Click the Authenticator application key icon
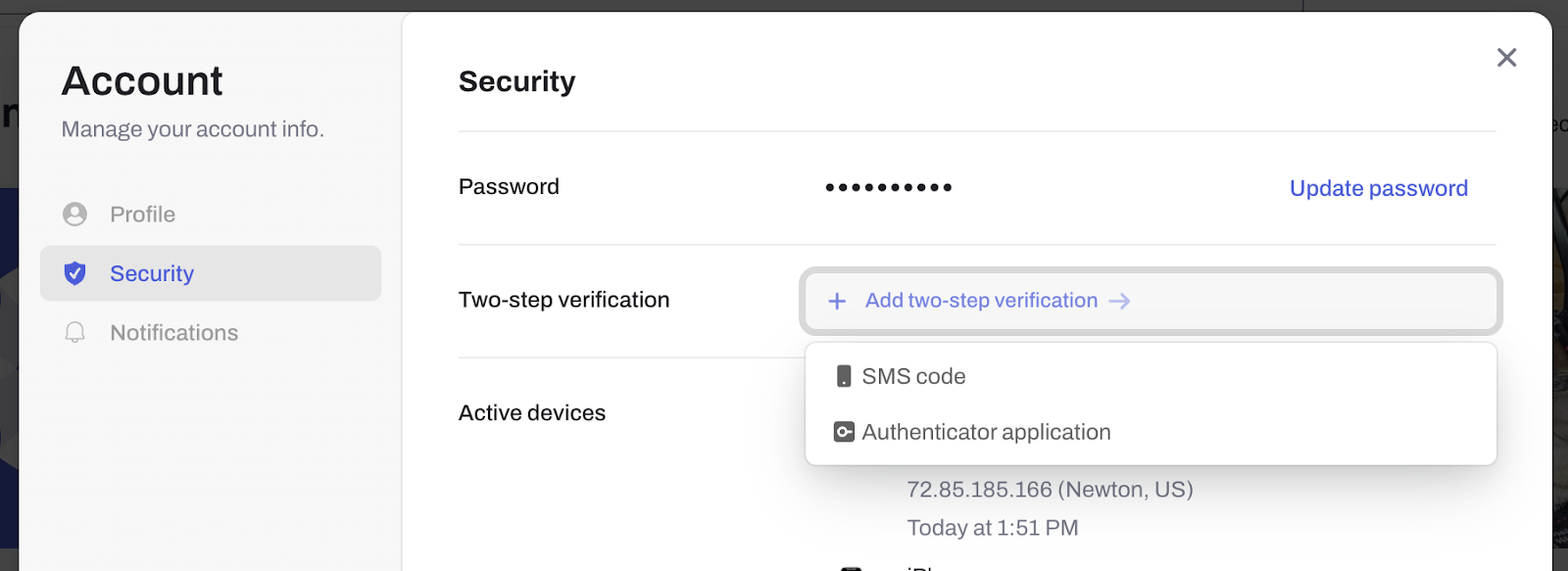1568x571 pixels. [844, 432]
